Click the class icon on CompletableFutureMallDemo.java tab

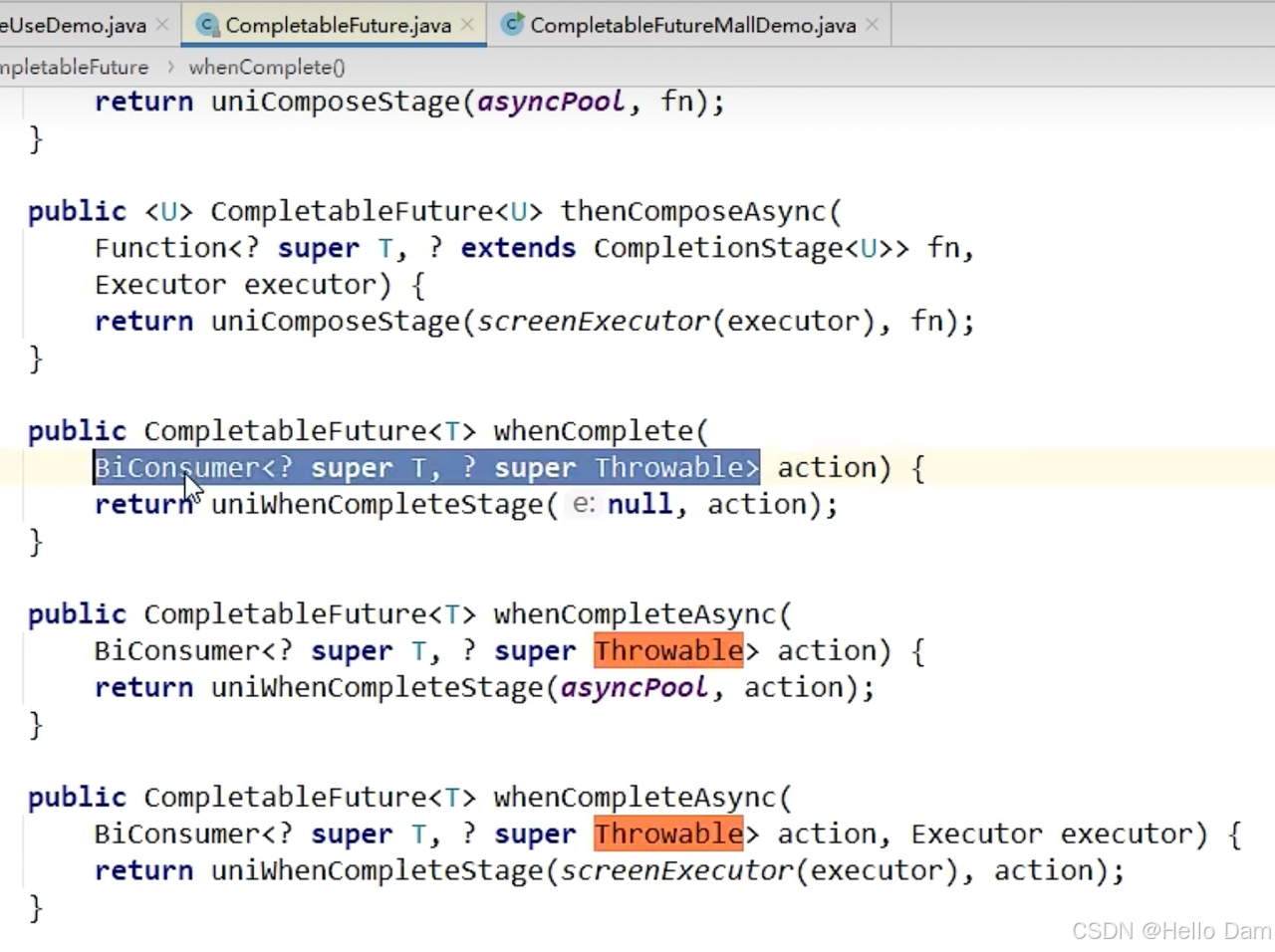[x=513, y=25]
